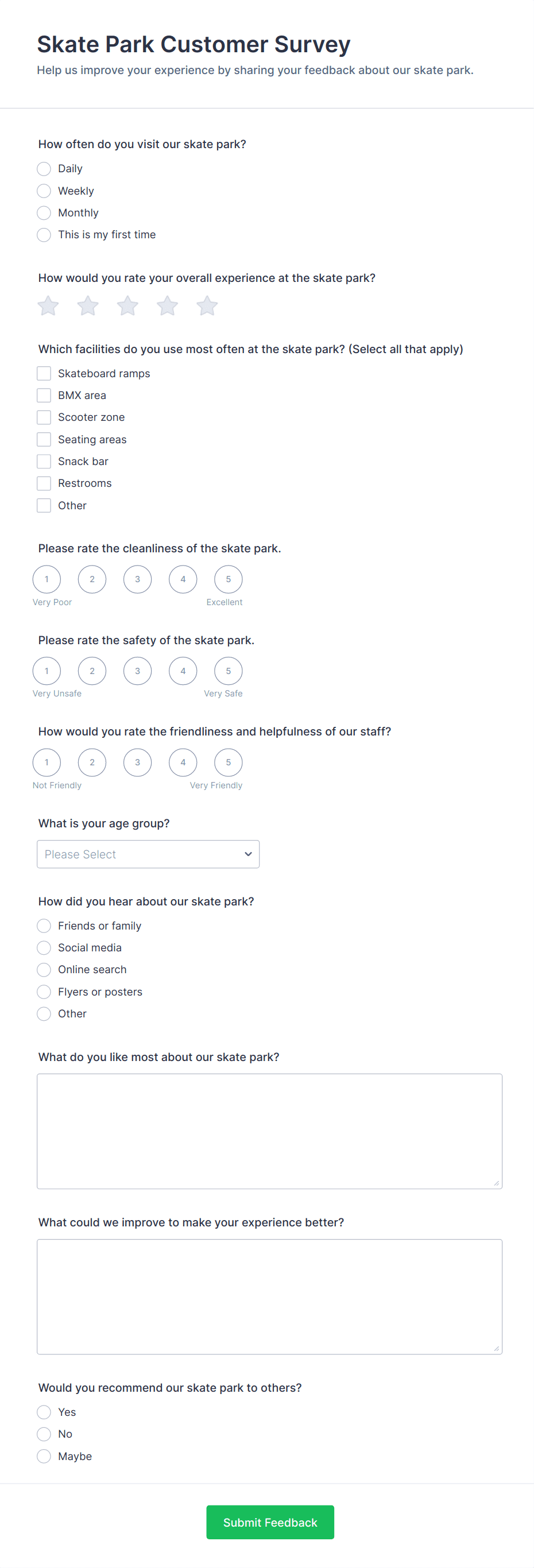
Task: Click the Submit Feedback button
Action: tap(270, 1522)
